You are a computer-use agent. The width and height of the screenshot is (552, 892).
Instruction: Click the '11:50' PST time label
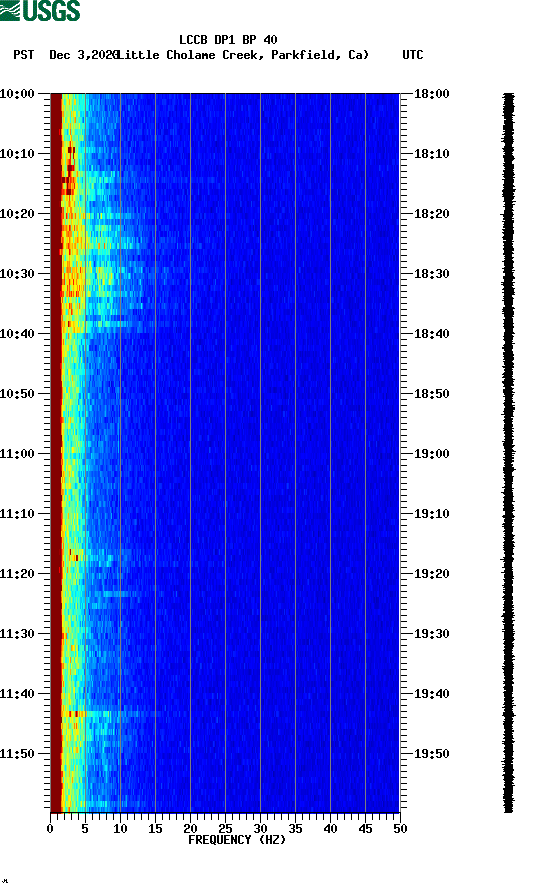(x=17, y=754)
